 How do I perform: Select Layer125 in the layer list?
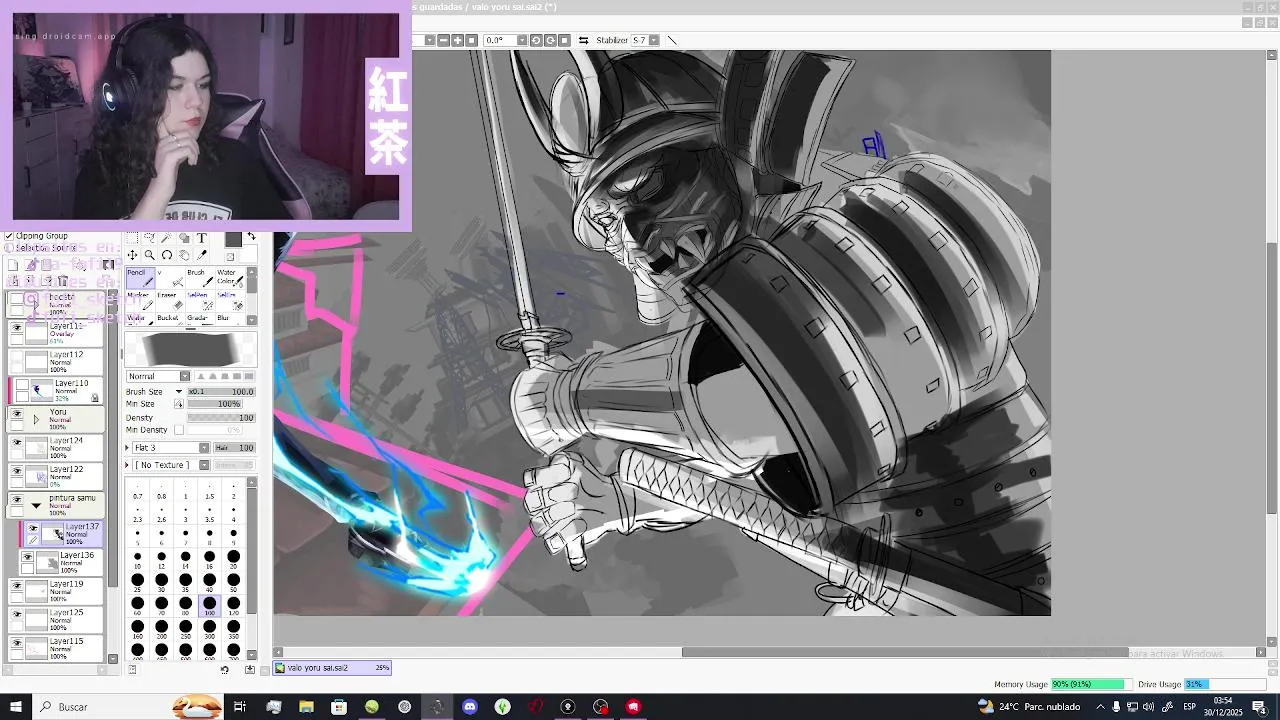tap(57, 620)
